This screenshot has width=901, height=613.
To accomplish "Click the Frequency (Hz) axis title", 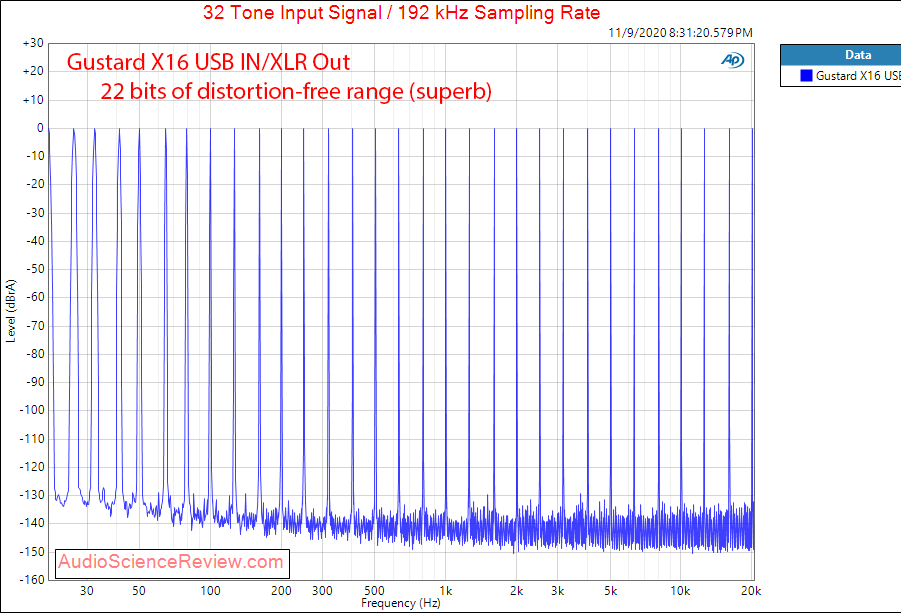I will point(401,603).
